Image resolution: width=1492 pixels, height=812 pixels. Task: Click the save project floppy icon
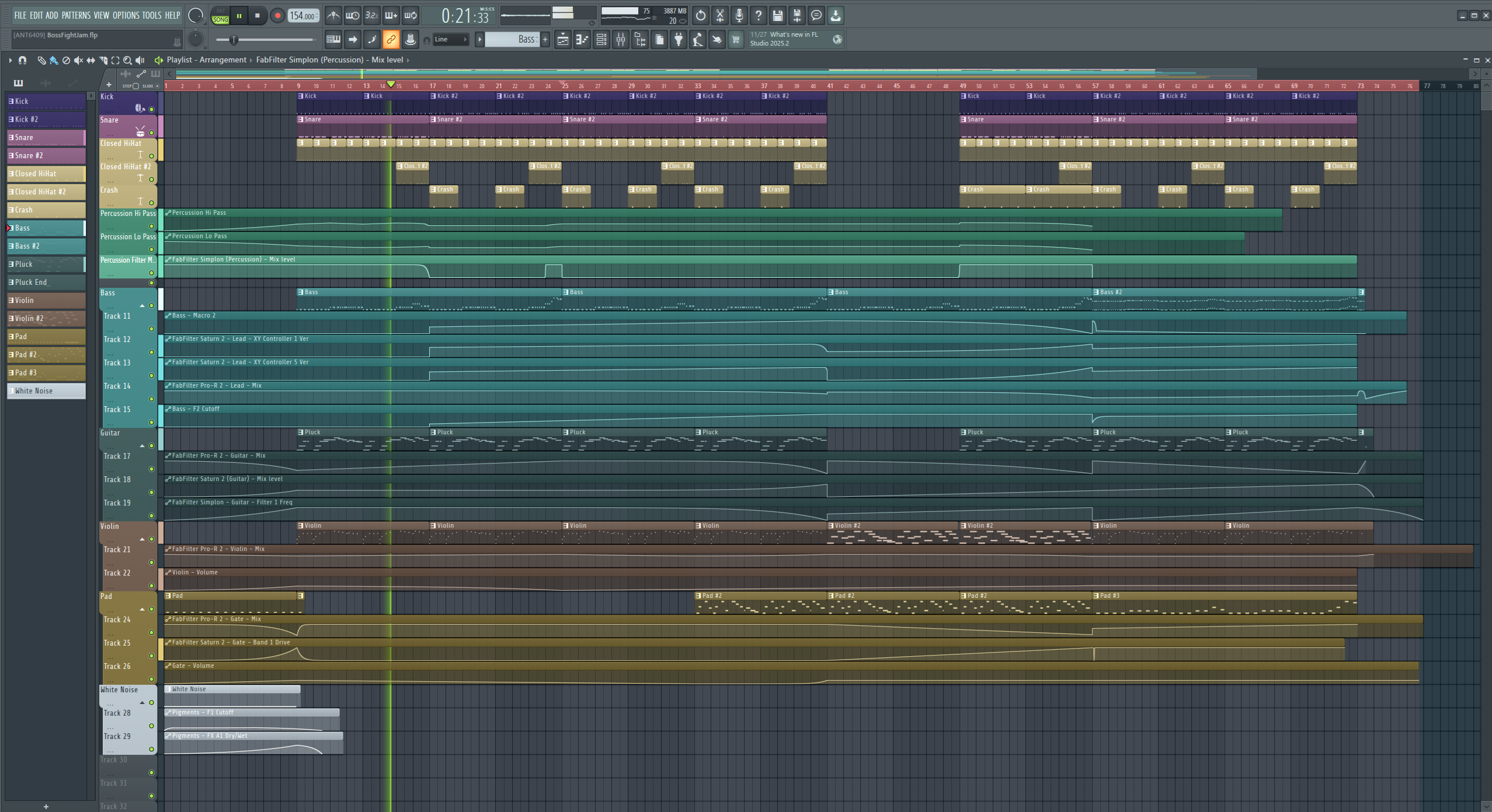777,16
